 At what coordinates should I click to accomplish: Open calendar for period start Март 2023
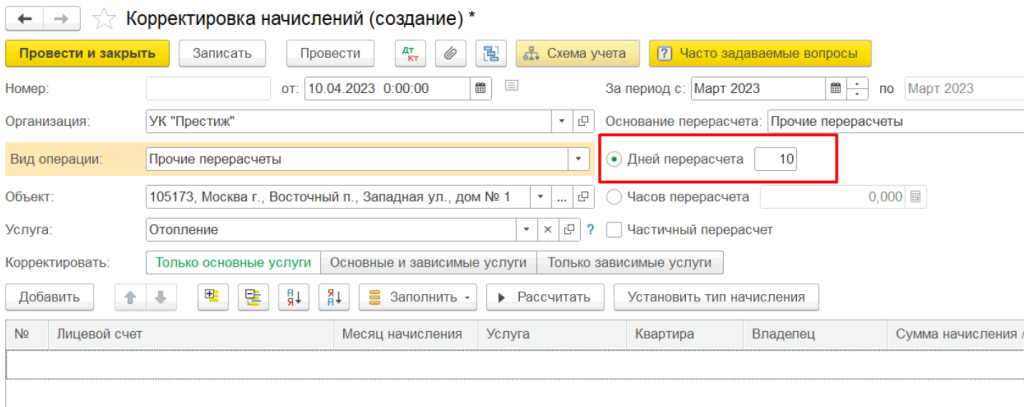tap(836, 88)
